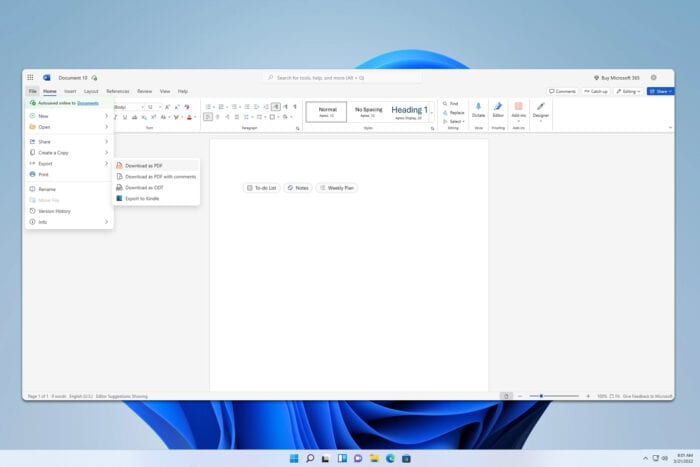
Task: Choose Download as PDF with comments
Action: pos(155,177)
